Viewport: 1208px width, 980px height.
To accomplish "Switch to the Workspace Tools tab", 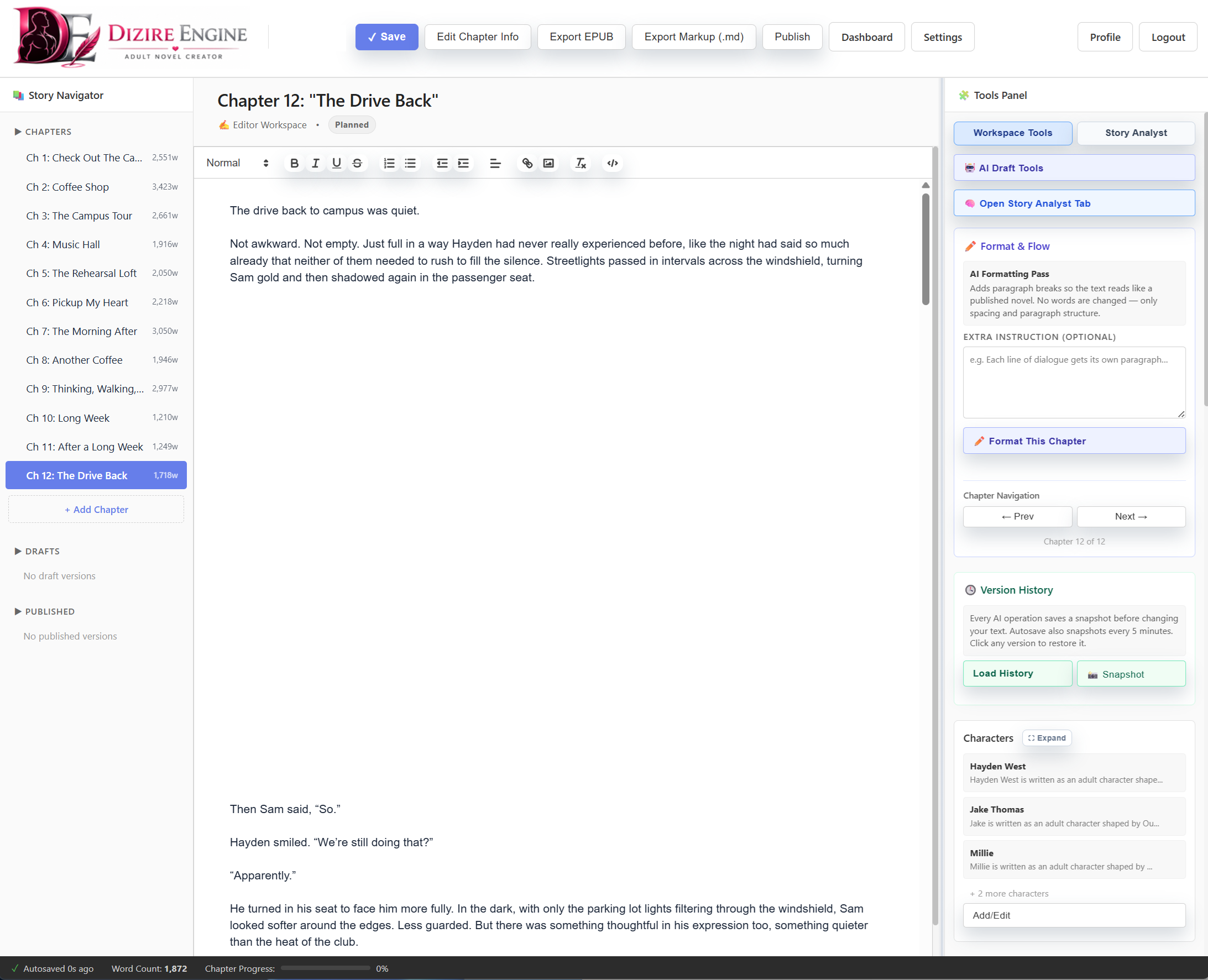I will click(1013, 133).
